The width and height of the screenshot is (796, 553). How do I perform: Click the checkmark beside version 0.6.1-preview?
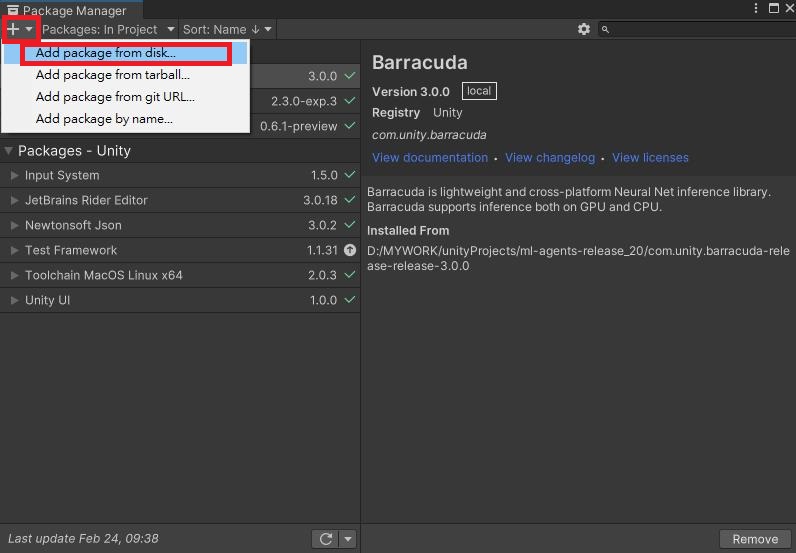(350, 125)
